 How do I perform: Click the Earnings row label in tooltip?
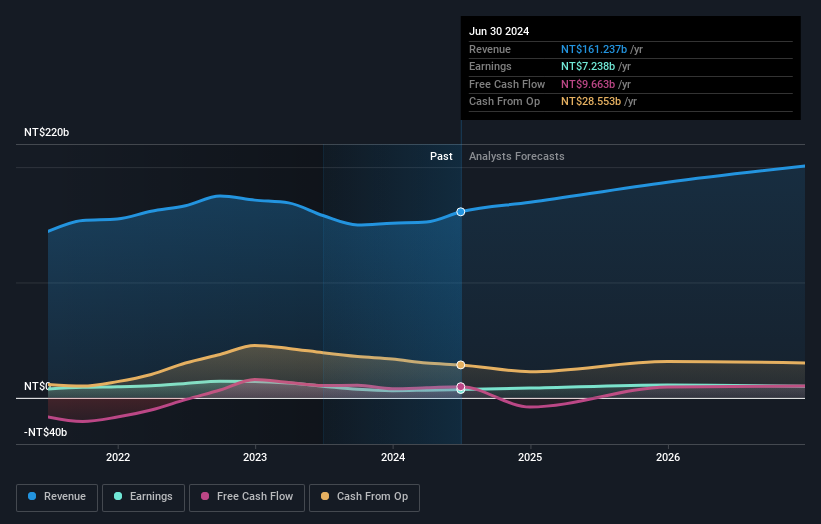point(490,66)
